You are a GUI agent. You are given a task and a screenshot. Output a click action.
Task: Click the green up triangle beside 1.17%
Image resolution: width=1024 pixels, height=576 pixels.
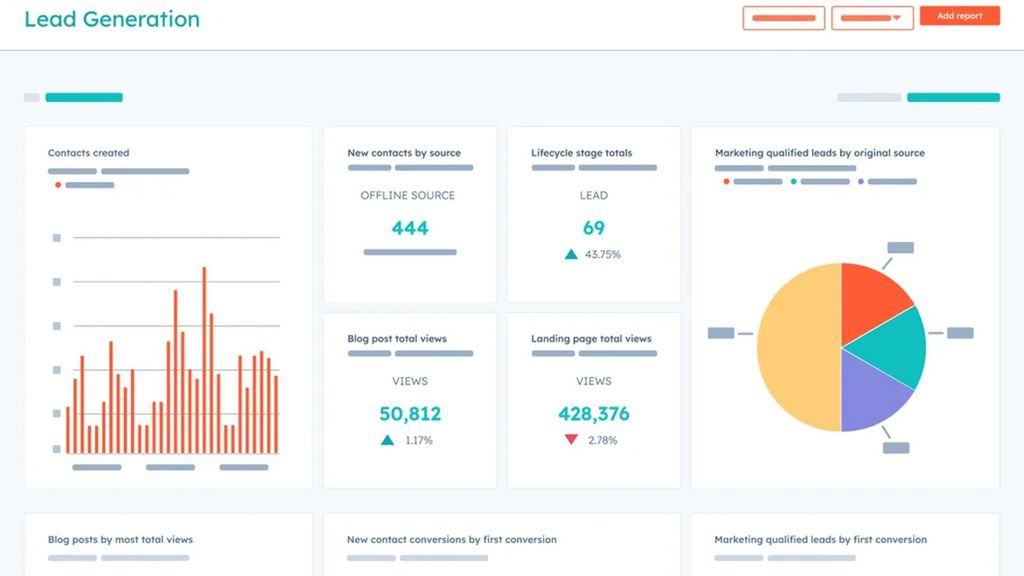[x=387, y=440]
